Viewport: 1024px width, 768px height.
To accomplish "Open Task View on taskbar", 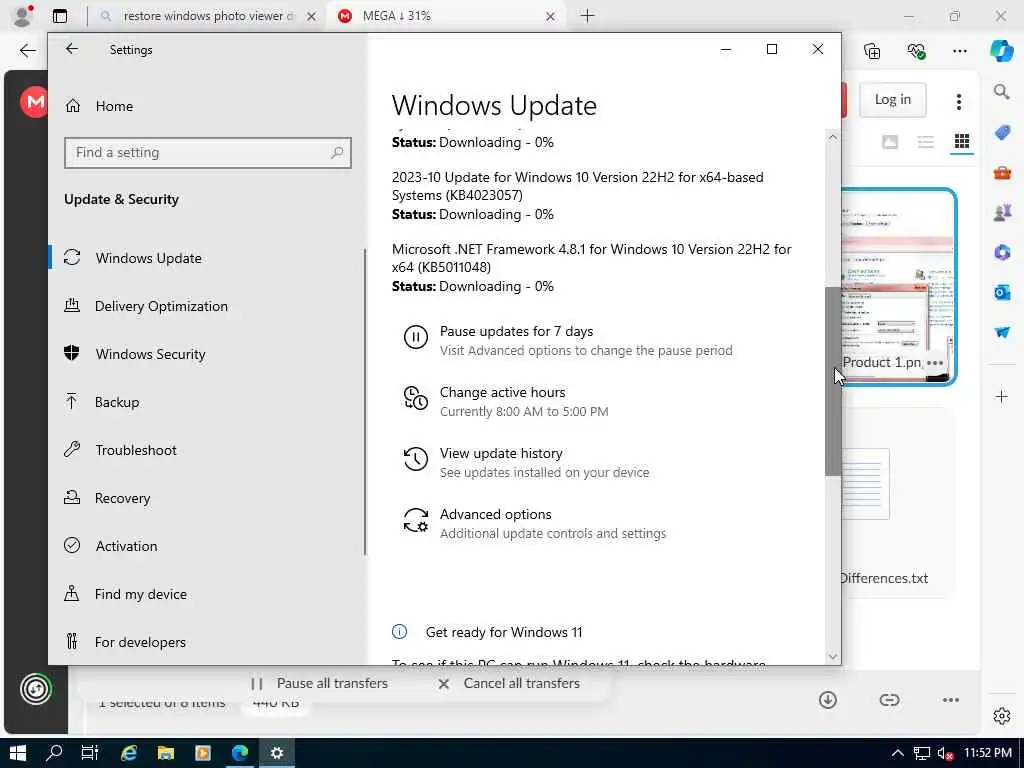I will coord(89,753).
